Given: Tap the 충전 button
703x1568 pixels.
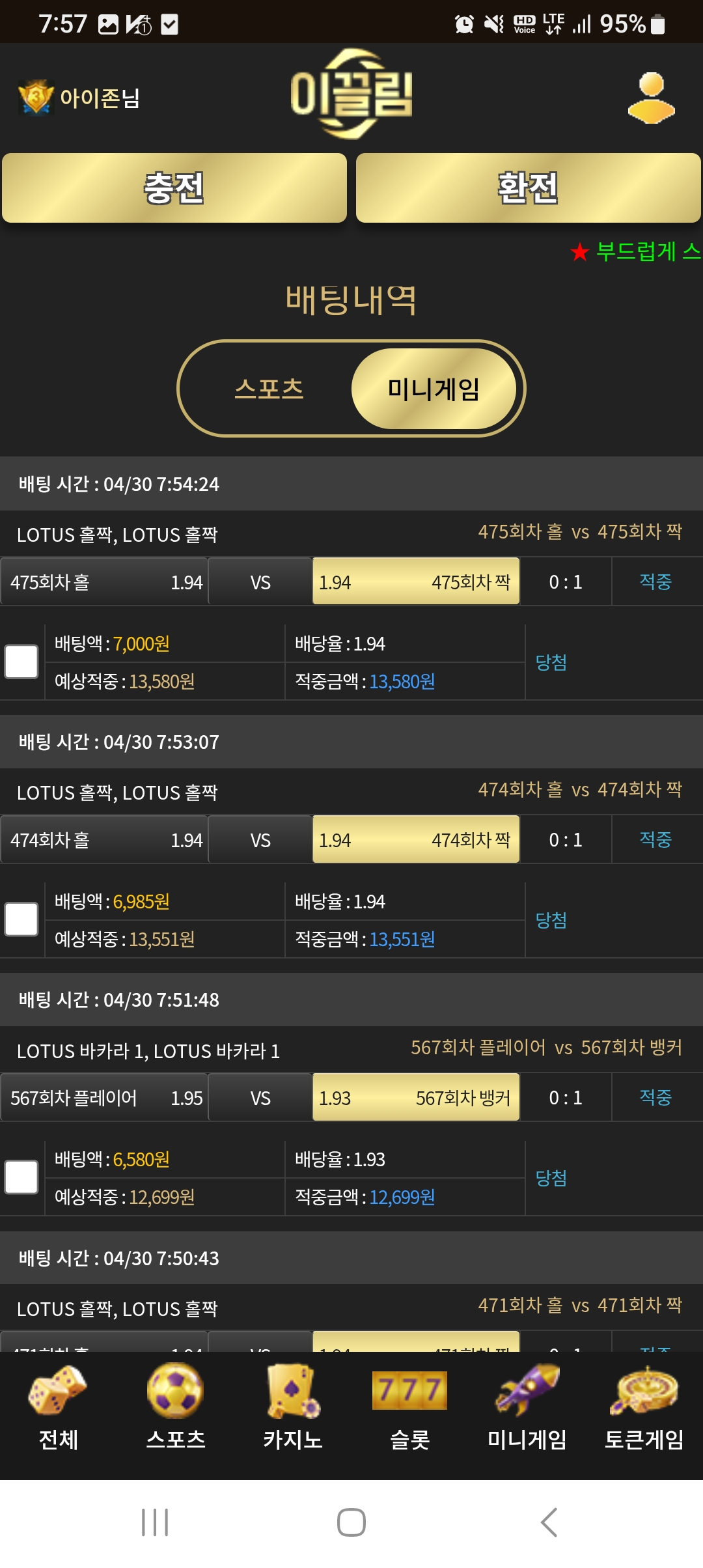Looking at the screenshot, I should click(174, 188).
